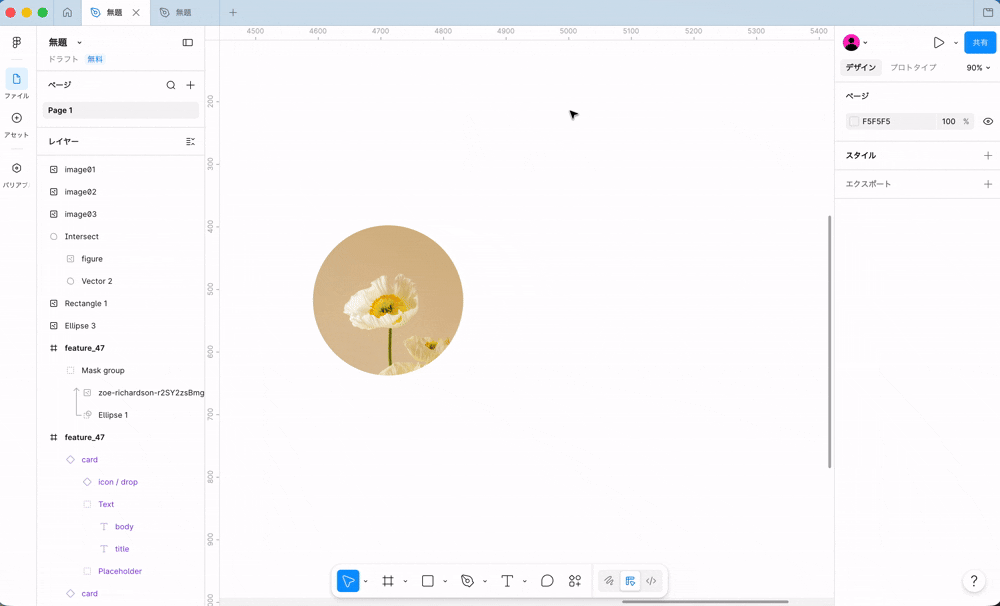Select the Placeholder layer
Viewport: 1000px width, 606px height.
121,572
